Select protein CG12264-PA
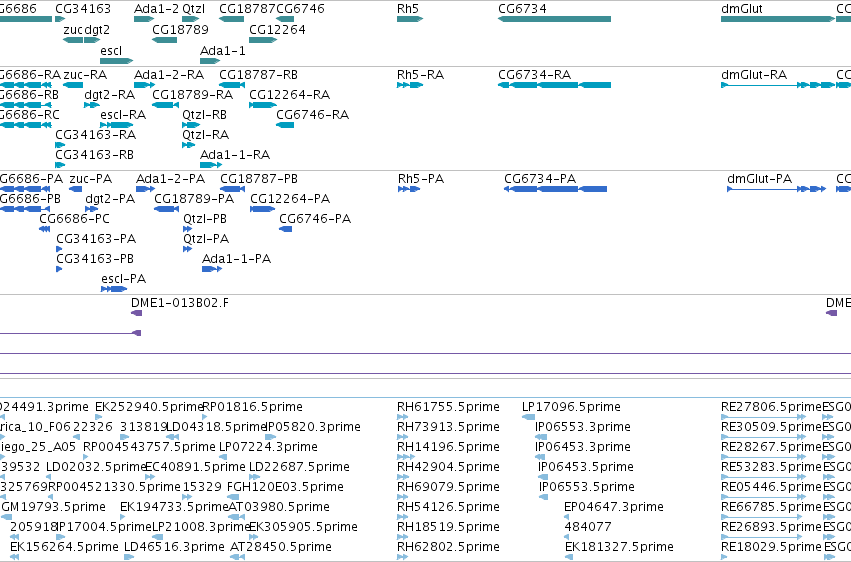This screenshot has height=562, width=851. click(262, 209)
